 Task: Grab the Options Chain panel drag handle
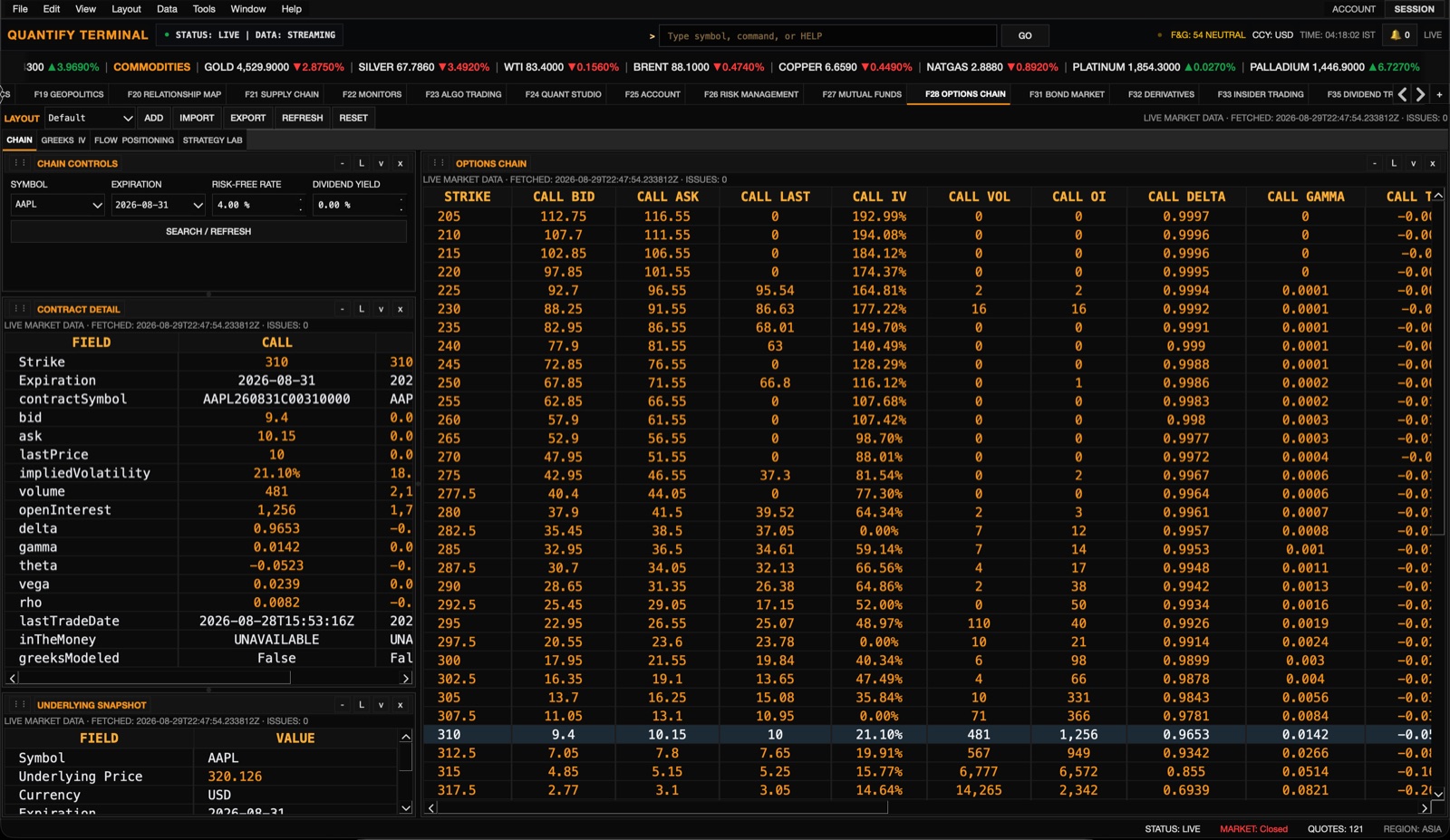click(x=438, y=164)
